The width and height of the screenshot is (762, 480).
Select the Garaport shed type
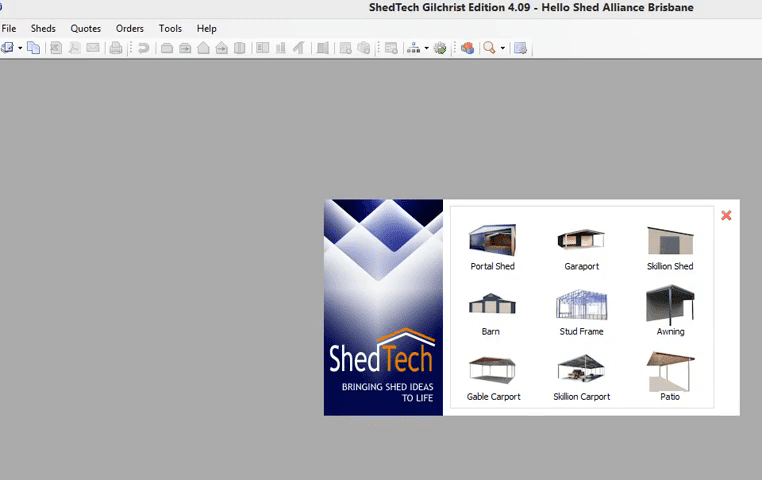tap(581, 247)
